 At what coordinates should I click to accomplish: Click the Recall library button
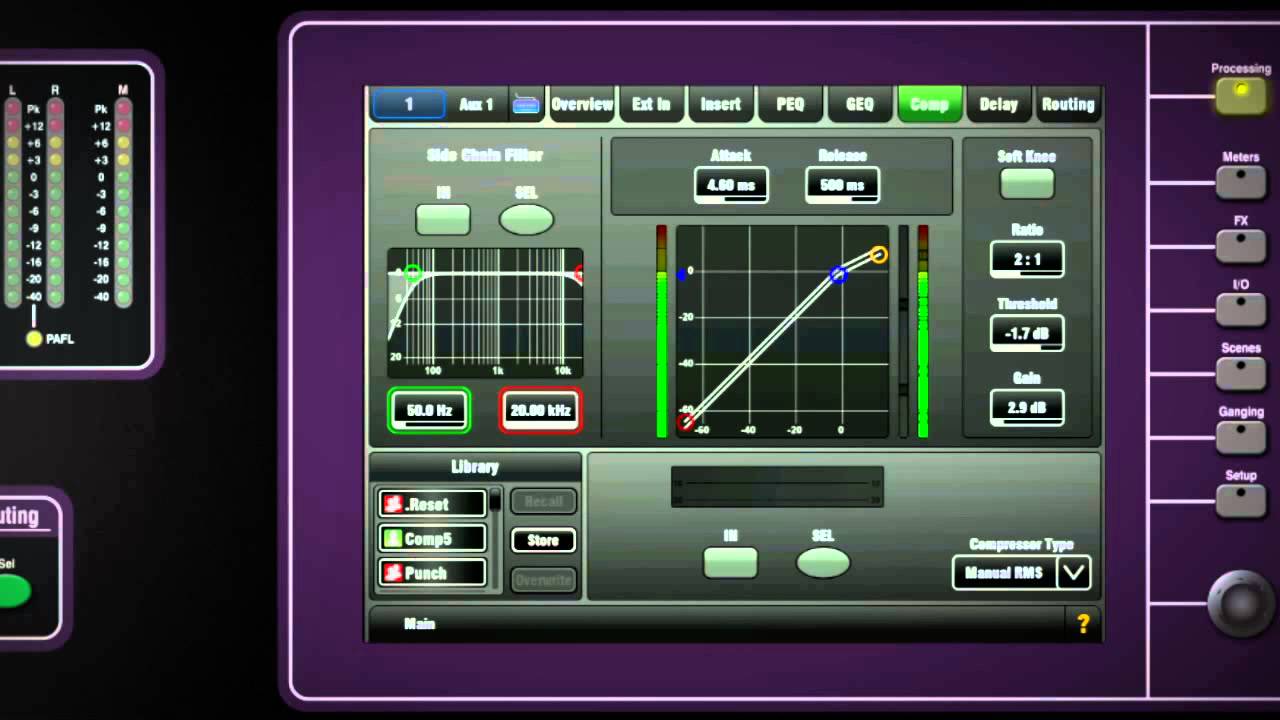pyautogui.click(x=543, y=501)
